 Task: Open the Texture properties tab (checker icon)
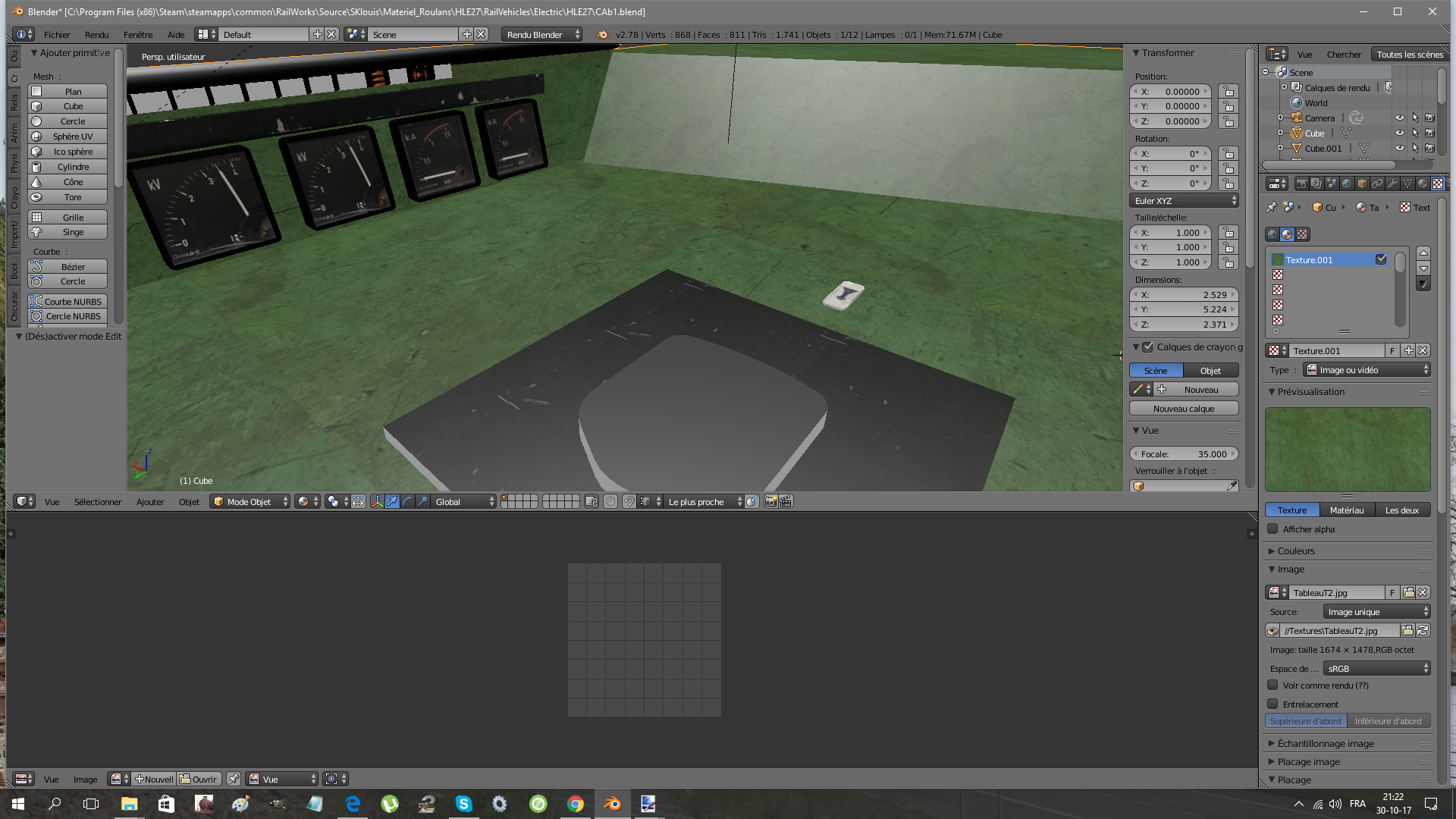pos(1438,184)
